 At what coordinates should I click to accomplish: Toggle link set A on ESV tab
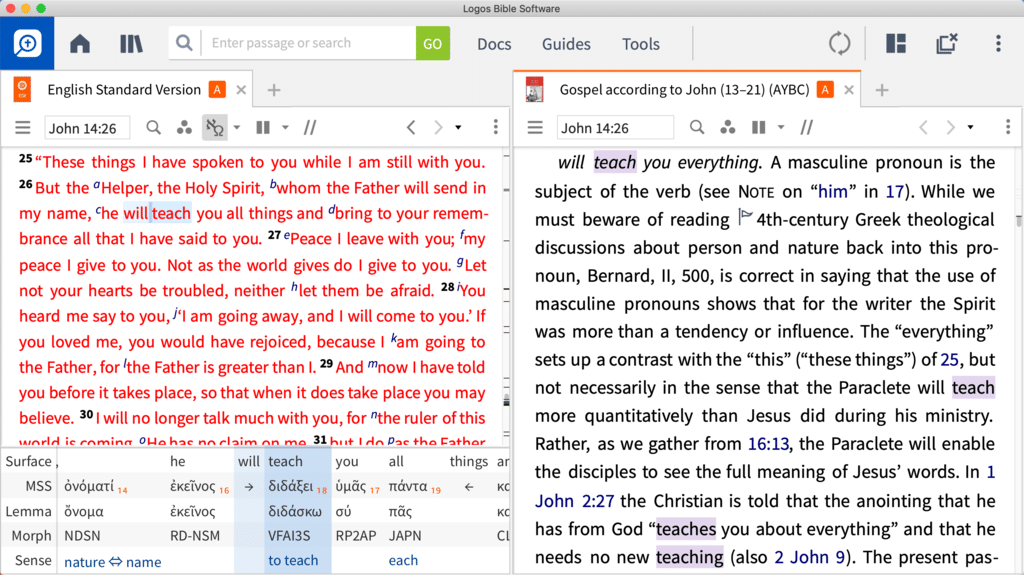pos(217,90)
